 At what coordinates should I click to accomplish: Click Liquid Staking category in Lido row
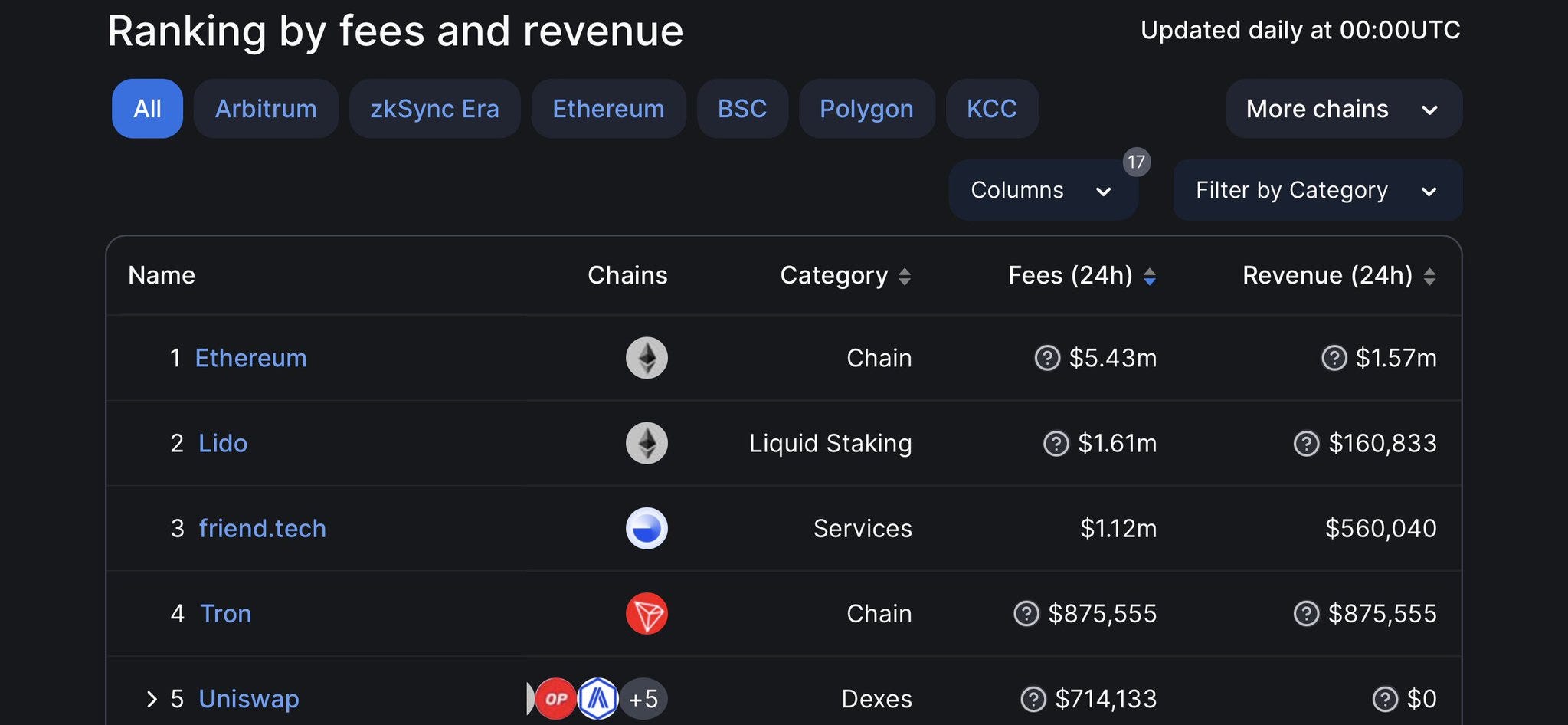coord(830,443)
